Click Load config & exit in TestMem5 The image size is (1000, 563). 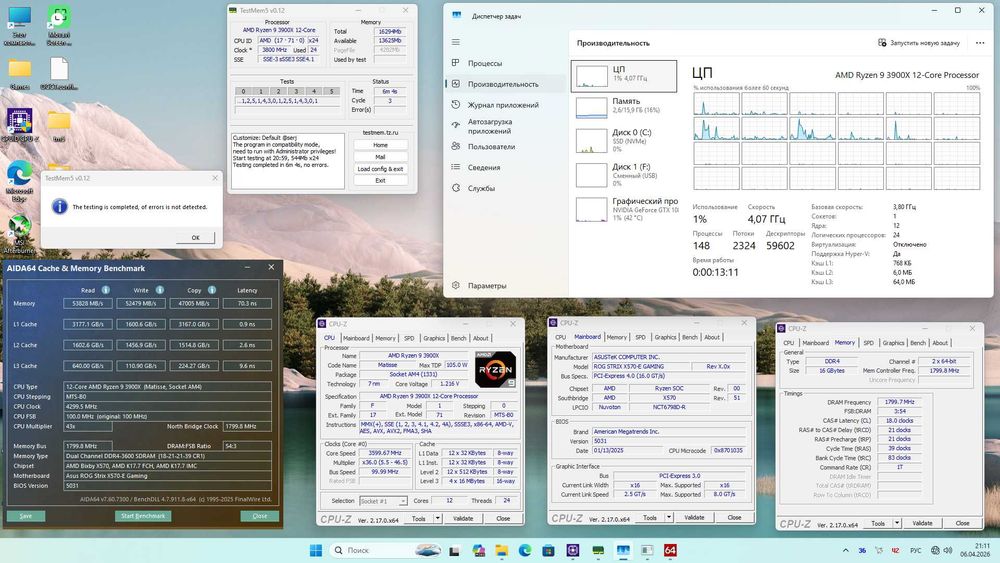point(380,169)
